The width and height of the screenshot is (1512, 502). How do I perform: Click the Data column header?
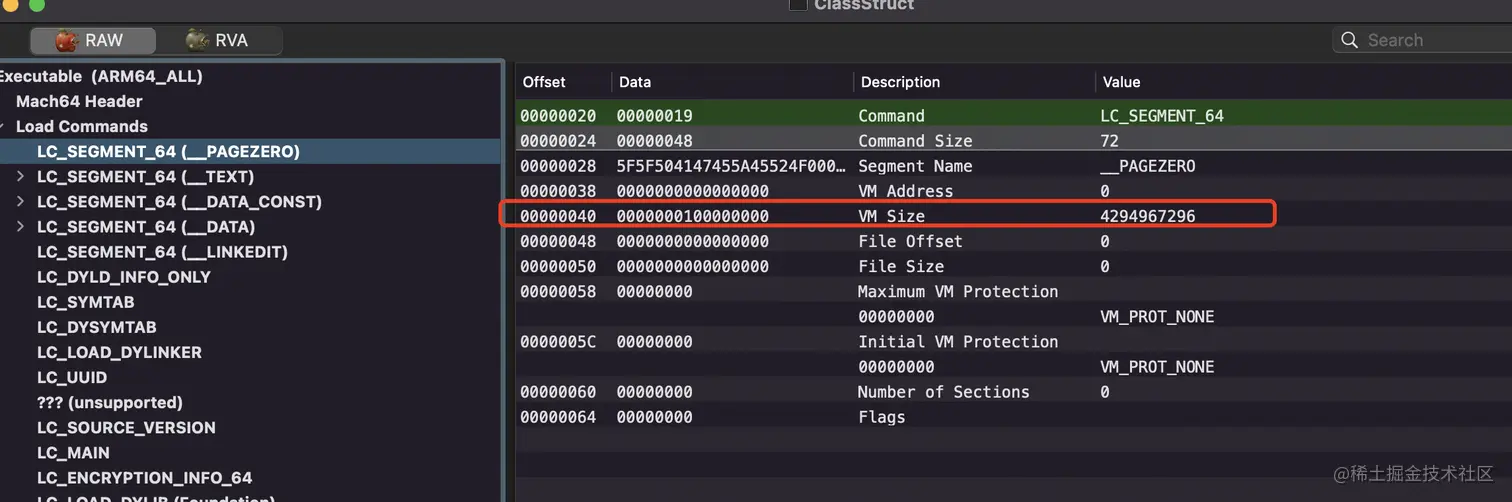point(635,82)
